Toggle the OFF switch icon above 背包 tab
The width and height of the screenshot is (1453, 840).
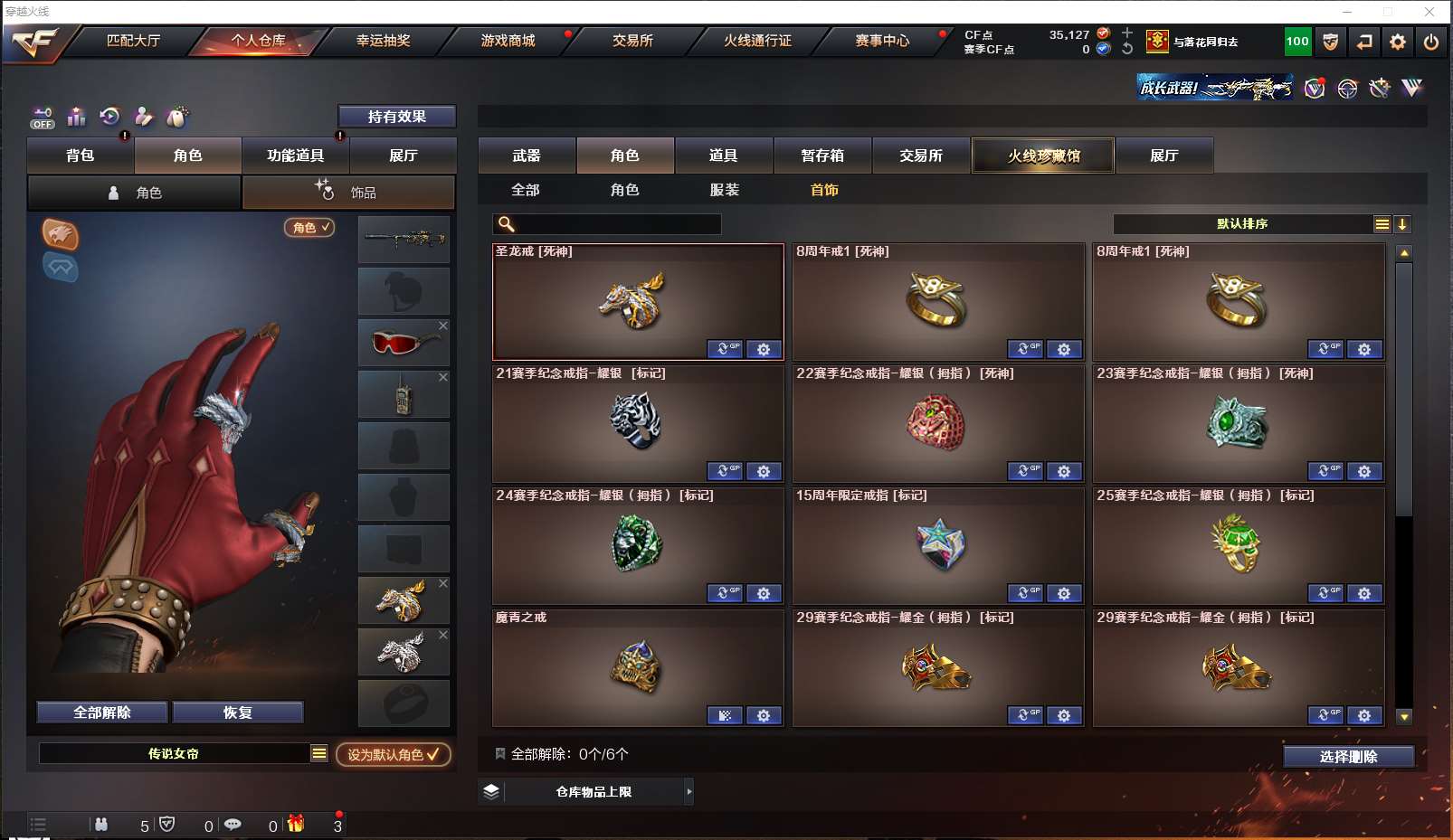43,118
